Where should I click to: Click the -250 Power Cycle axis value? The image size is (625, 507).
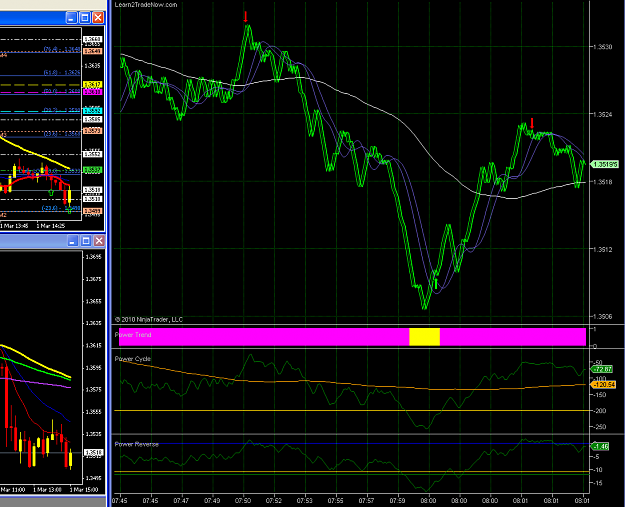[x=600, y=427]
